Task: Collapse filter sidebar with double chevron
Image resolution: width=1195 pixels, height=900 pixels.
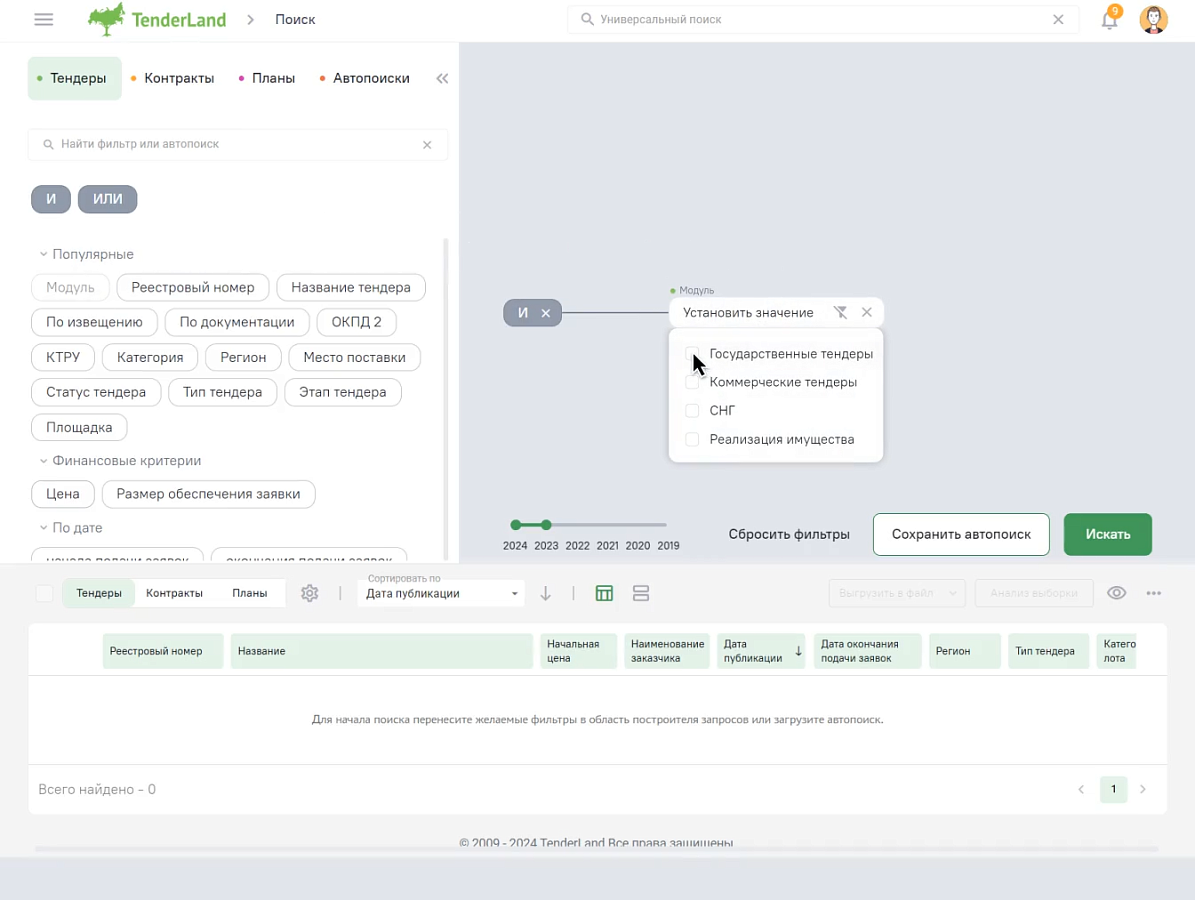Action: click(x=442, y=78)
